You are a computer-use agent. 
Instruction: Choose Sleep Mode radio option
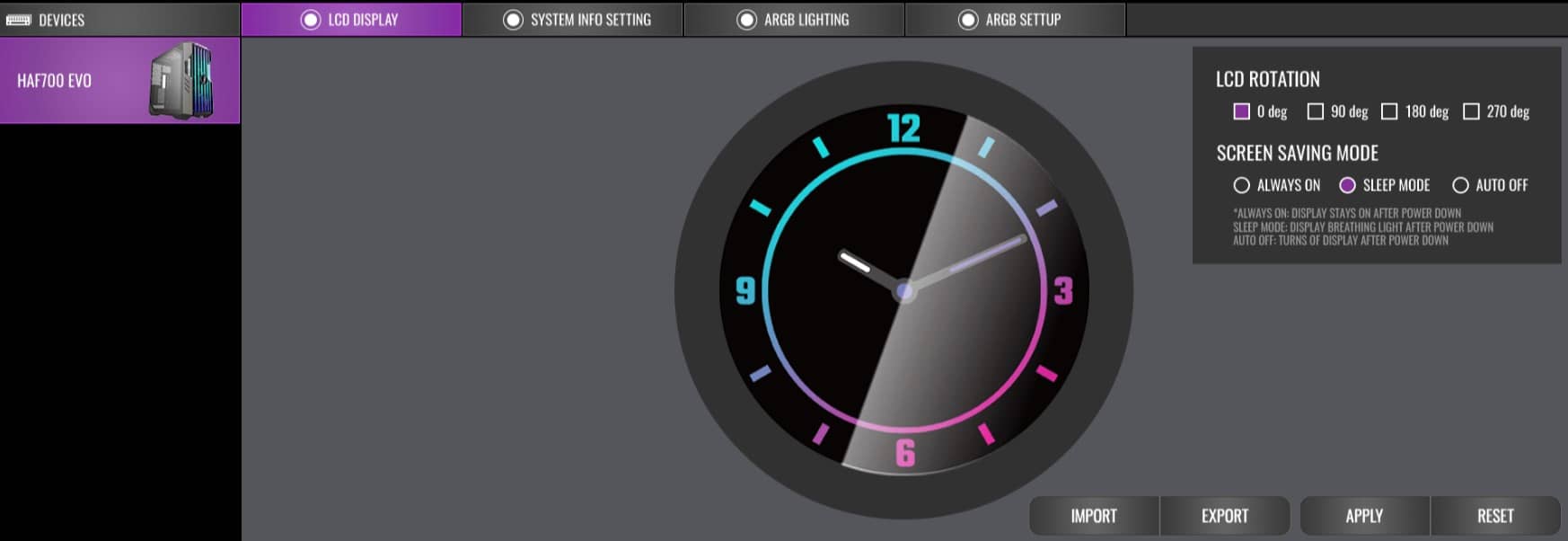pos(1347,185)
